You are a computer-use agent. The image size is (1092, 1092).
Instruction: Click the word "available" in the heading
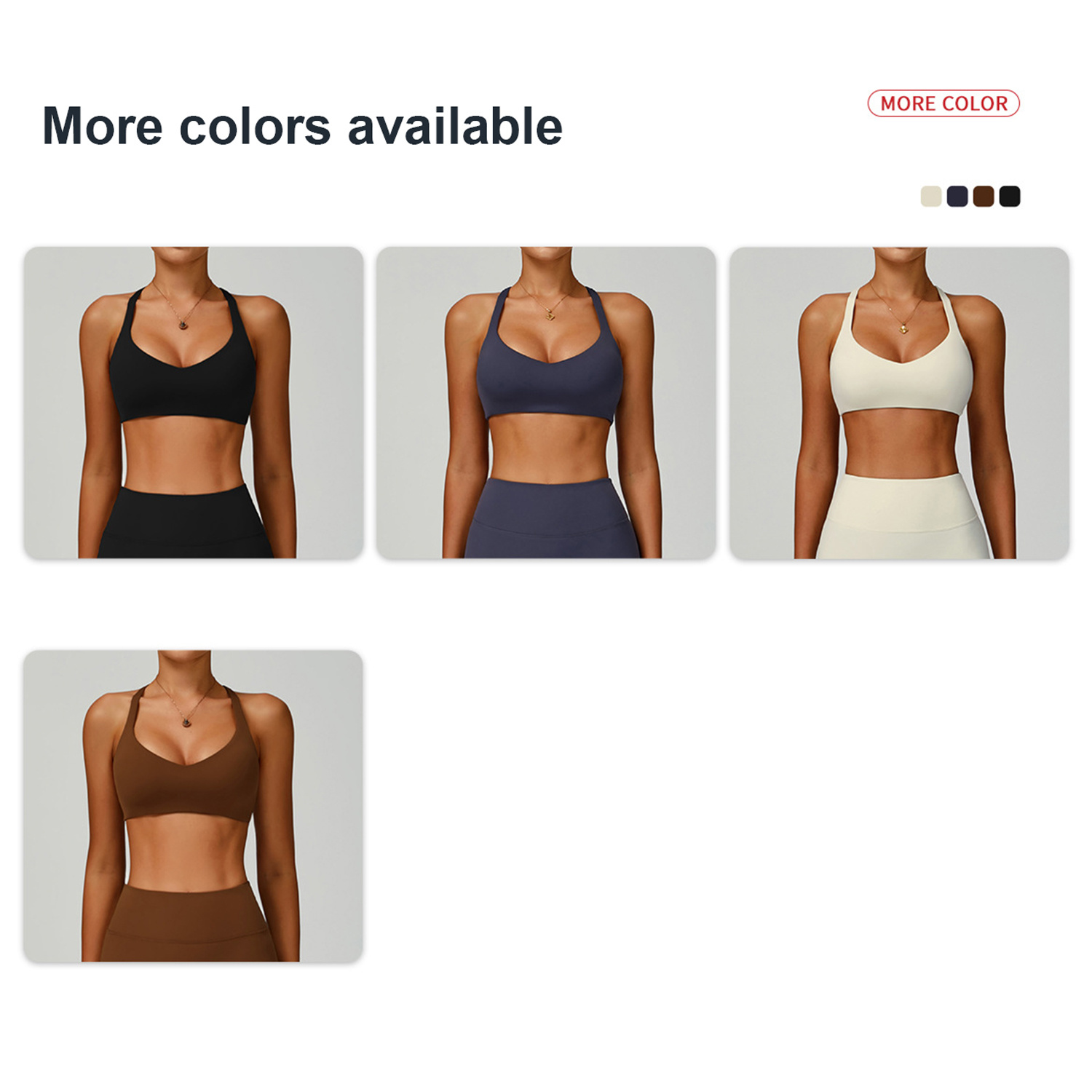(455, 127)
